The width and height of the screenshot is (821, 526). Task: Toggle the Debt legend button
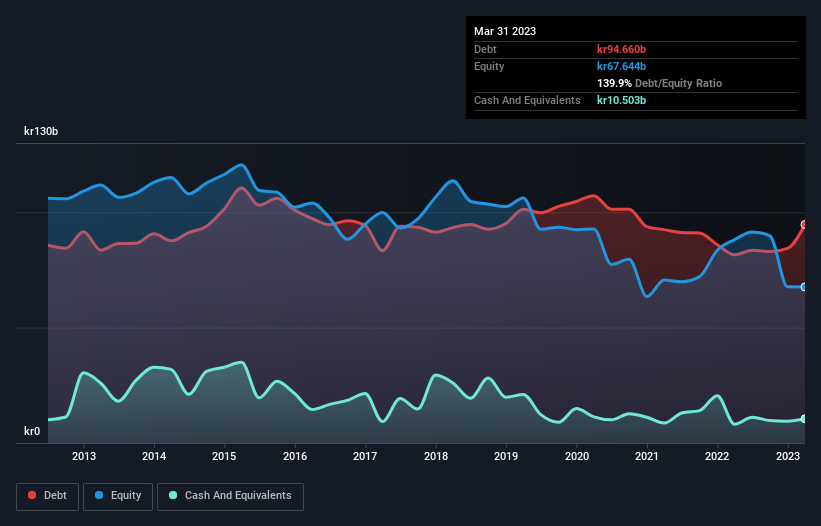(x=47, y=496)
